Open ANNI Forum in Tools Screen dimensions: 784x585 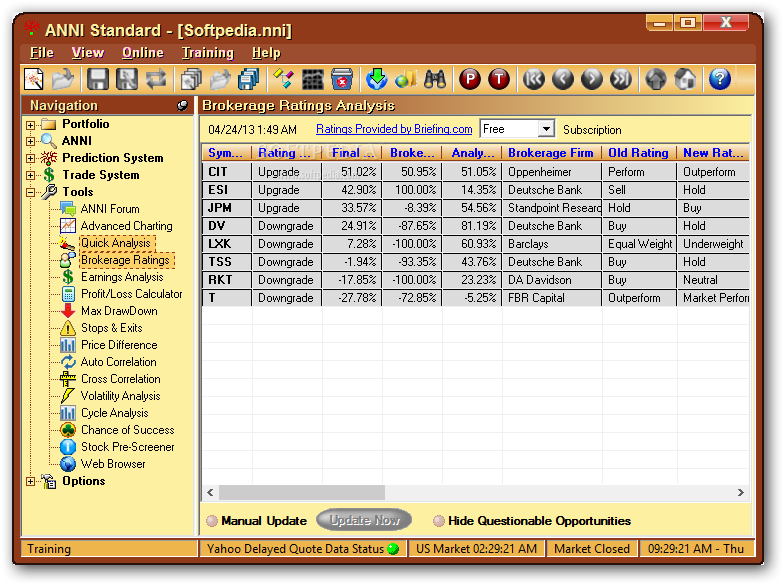pos(110,209)
